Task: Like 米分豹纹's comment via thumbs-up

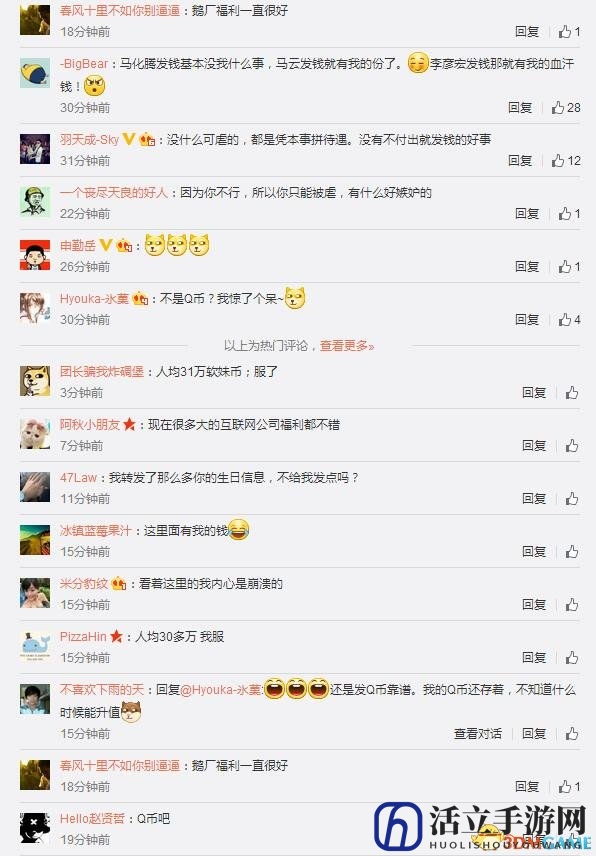Action: [571, 604]
